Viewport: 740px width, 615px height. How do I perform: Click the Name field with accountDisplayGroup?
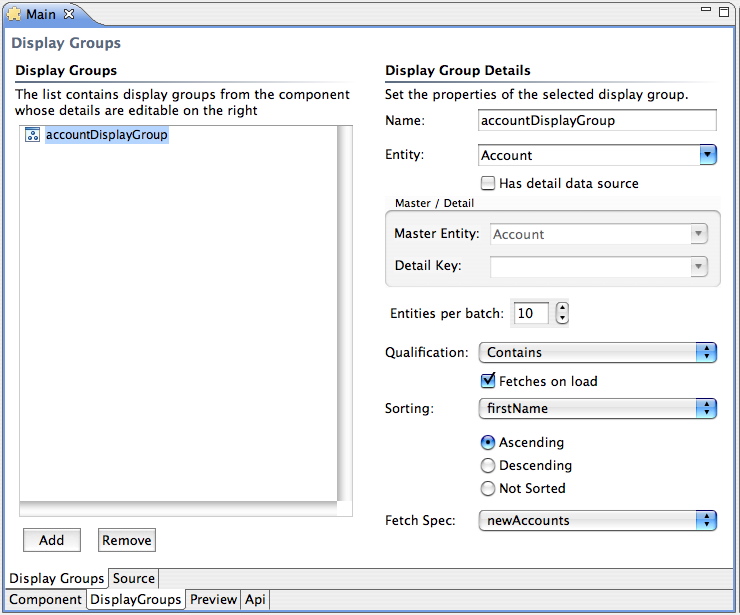point(597,120)
